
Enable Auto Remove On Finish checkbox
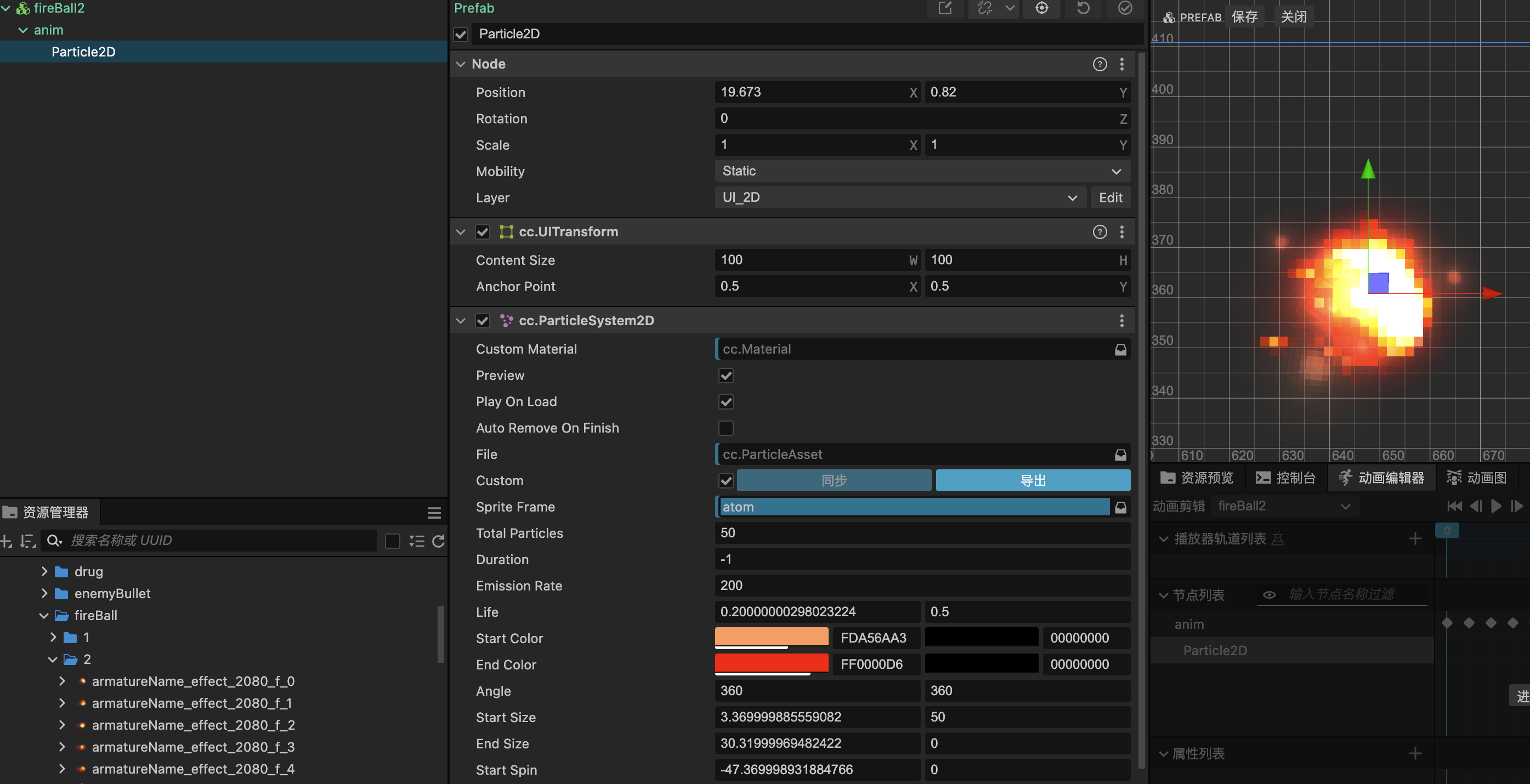[726, 428]
